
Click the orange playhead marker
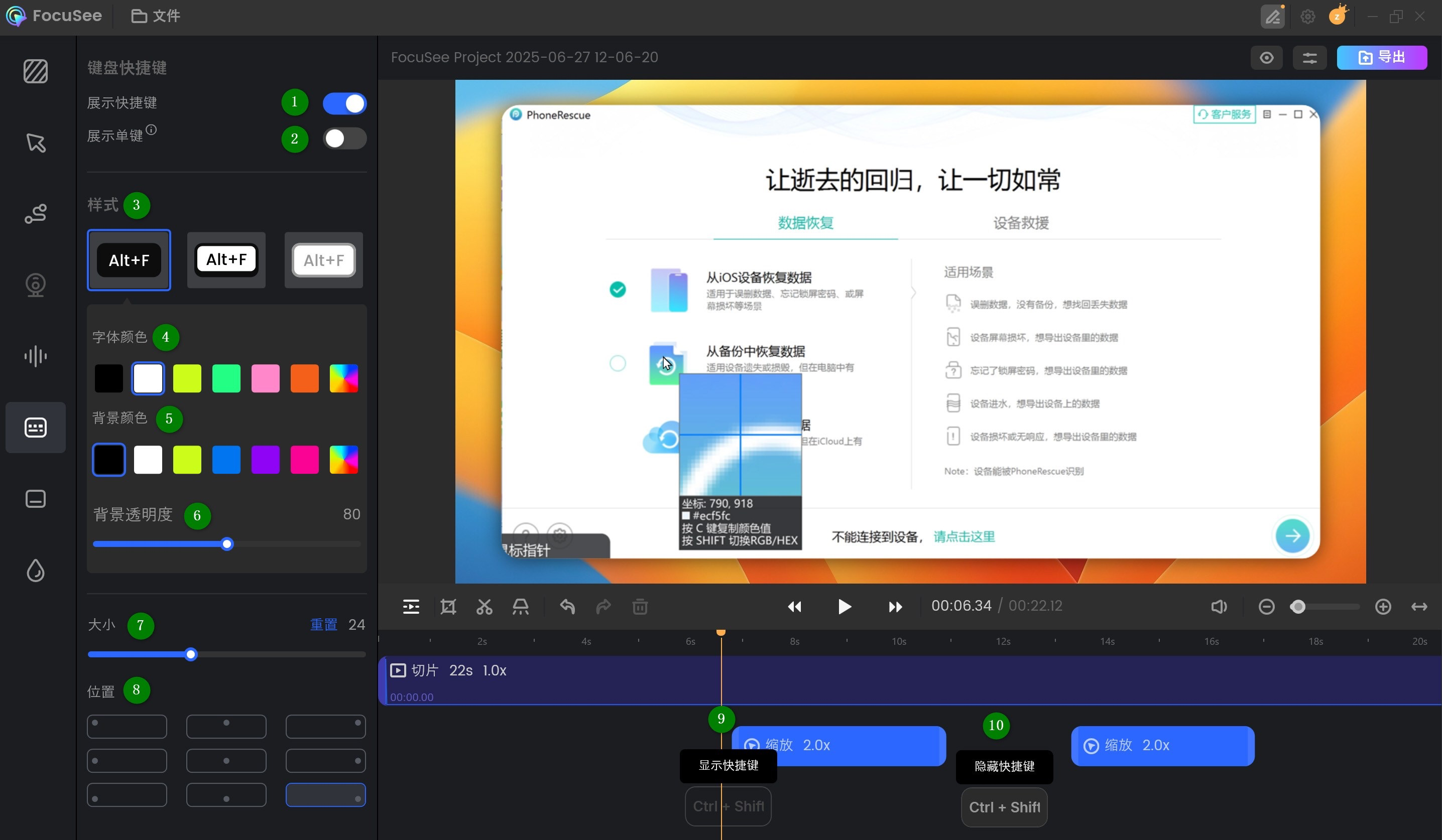[x=721, y=632]
